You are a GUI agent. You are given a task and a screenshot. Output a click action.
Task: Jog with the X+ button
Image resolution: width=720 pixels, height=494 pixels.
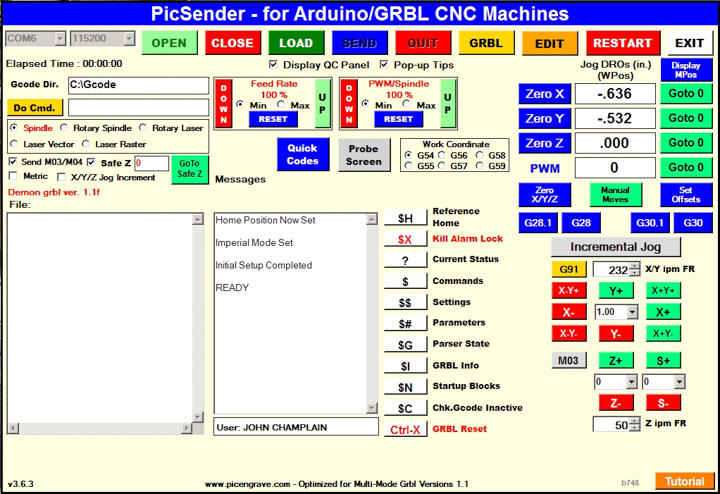(x=663, y=312)
